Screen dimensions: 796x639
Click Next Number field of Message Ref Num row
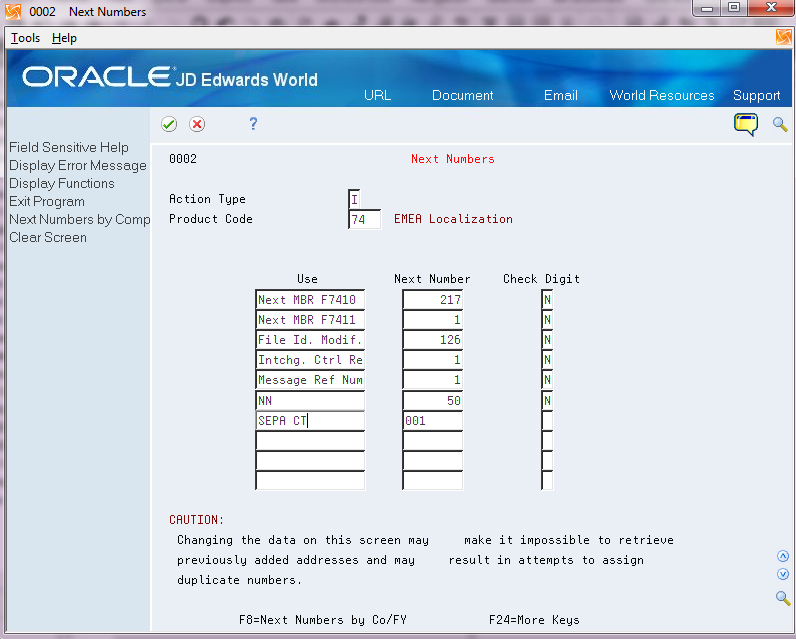(433, 380)
